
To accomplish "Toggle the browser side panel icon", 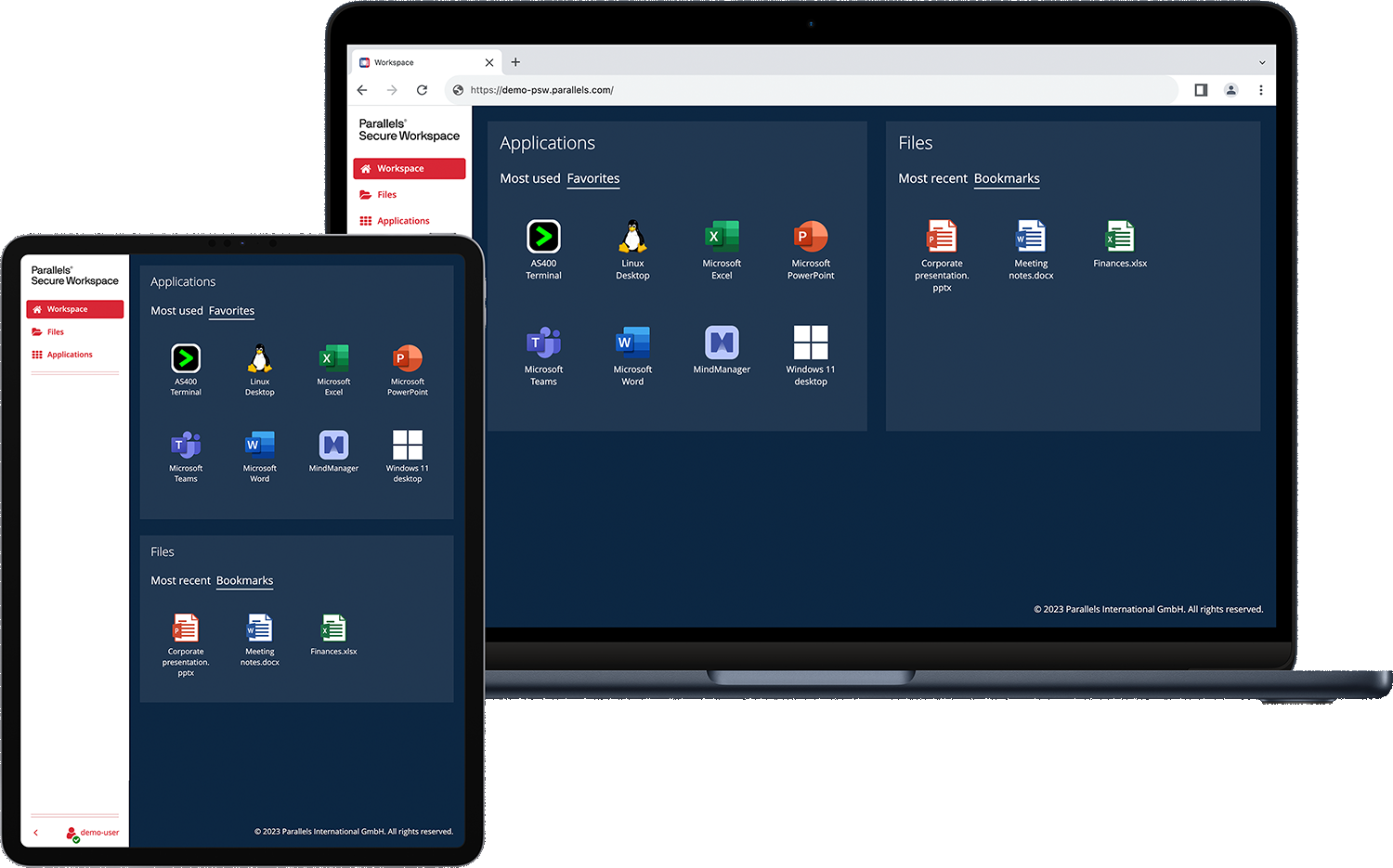I will 1201,90.
